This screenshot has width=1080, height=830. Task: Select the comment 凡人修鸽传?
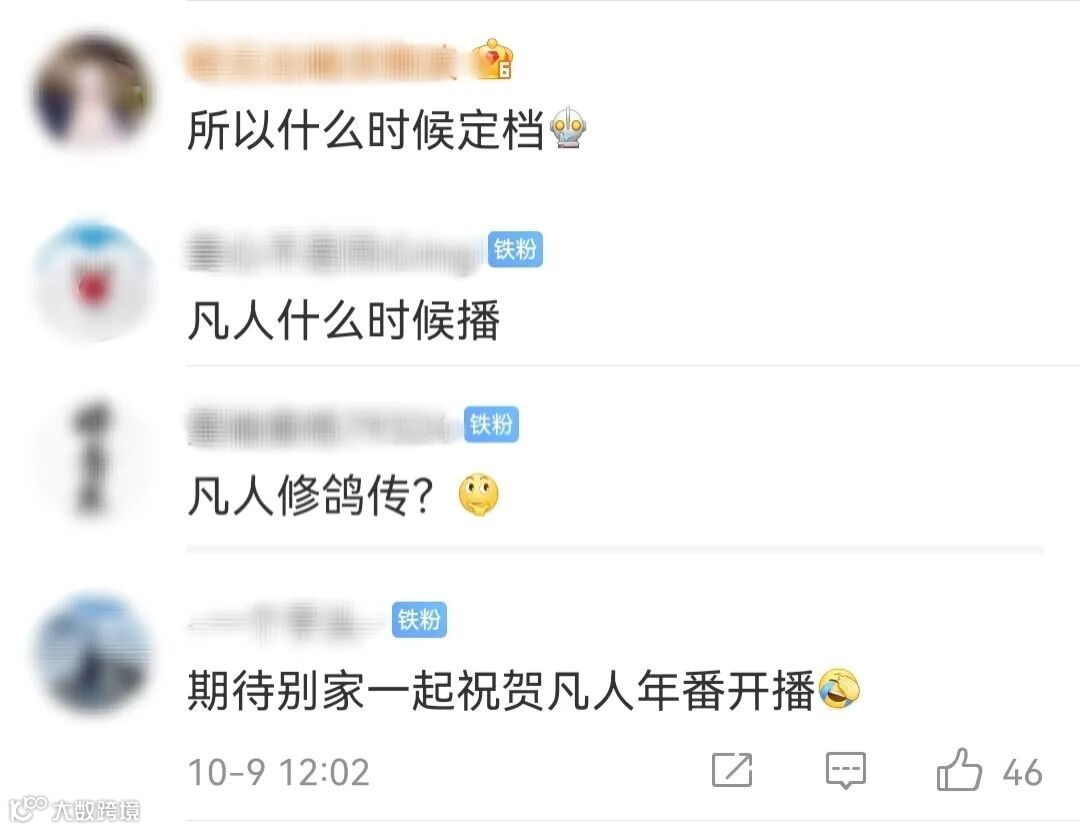311,496
